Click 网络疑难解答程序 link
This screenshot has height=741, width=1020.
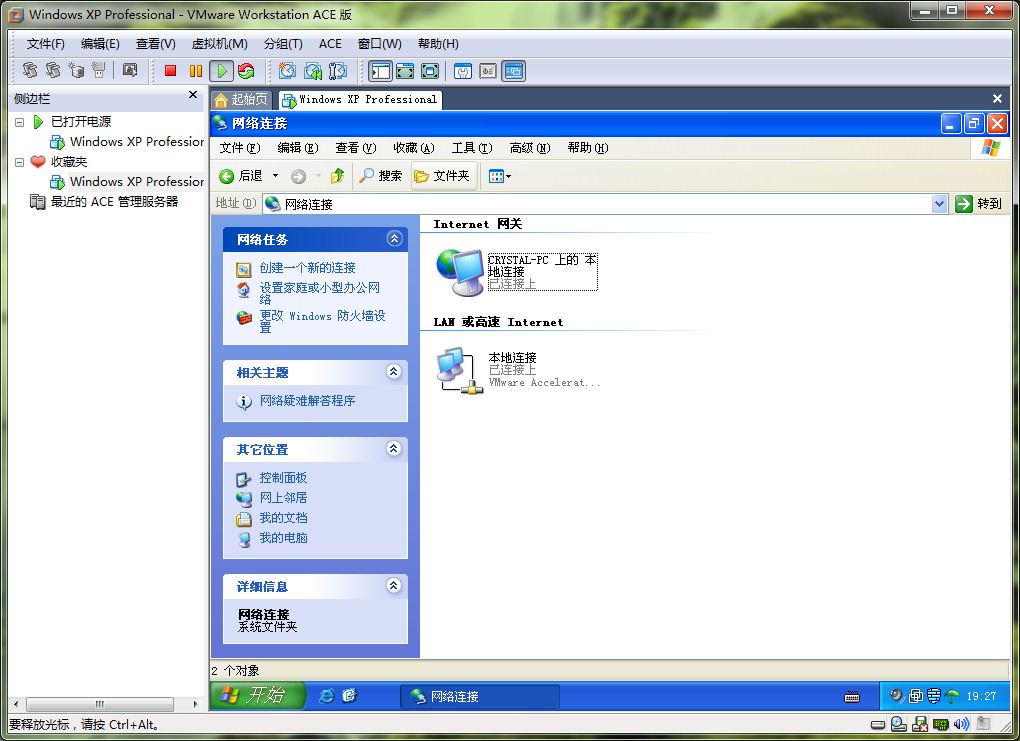pyautogui.click(x=307, y=401)
